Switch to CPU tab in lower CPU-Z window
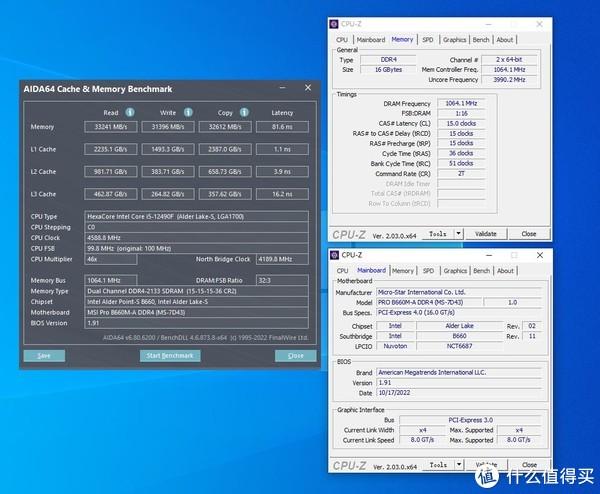The image size is (600, 494). point(342,271)
